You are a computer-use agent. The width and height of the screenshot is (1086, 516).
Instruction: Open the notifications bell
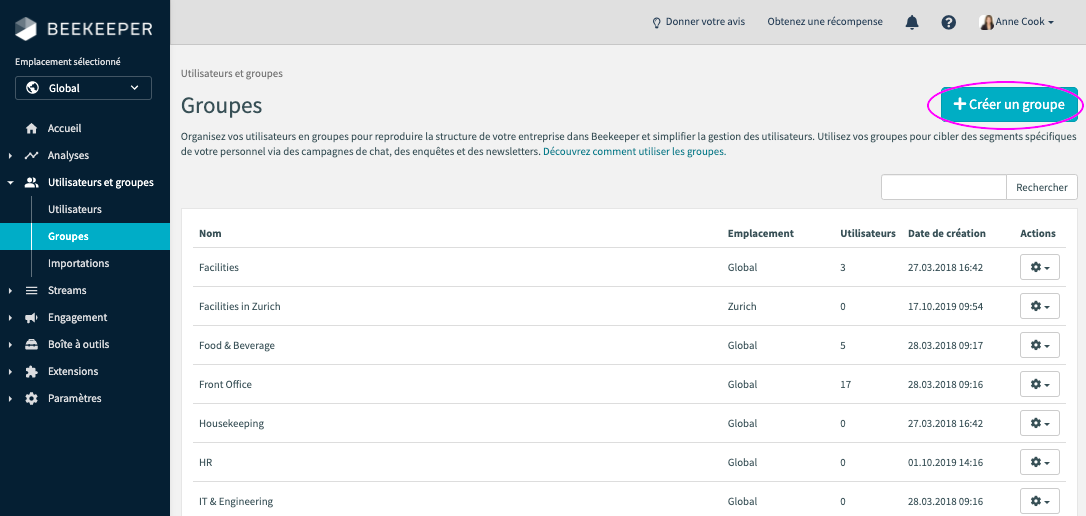(x=912, y=22)
